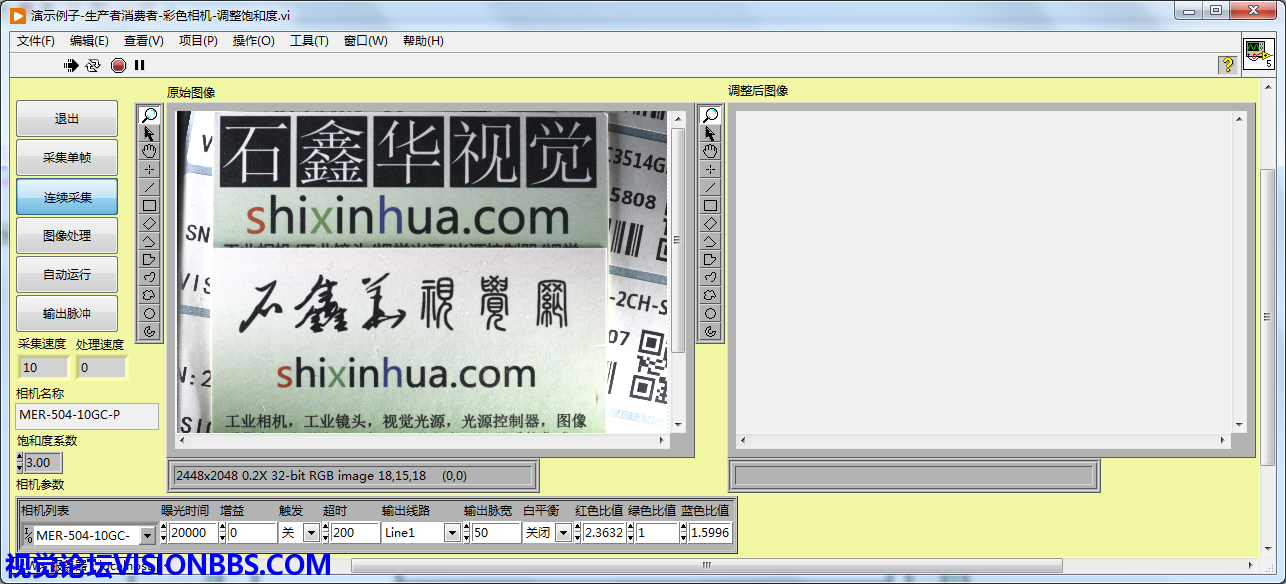
Task: Open context help with the yellow question icon
Action: pyautogui.click(x=1227, y=65)
